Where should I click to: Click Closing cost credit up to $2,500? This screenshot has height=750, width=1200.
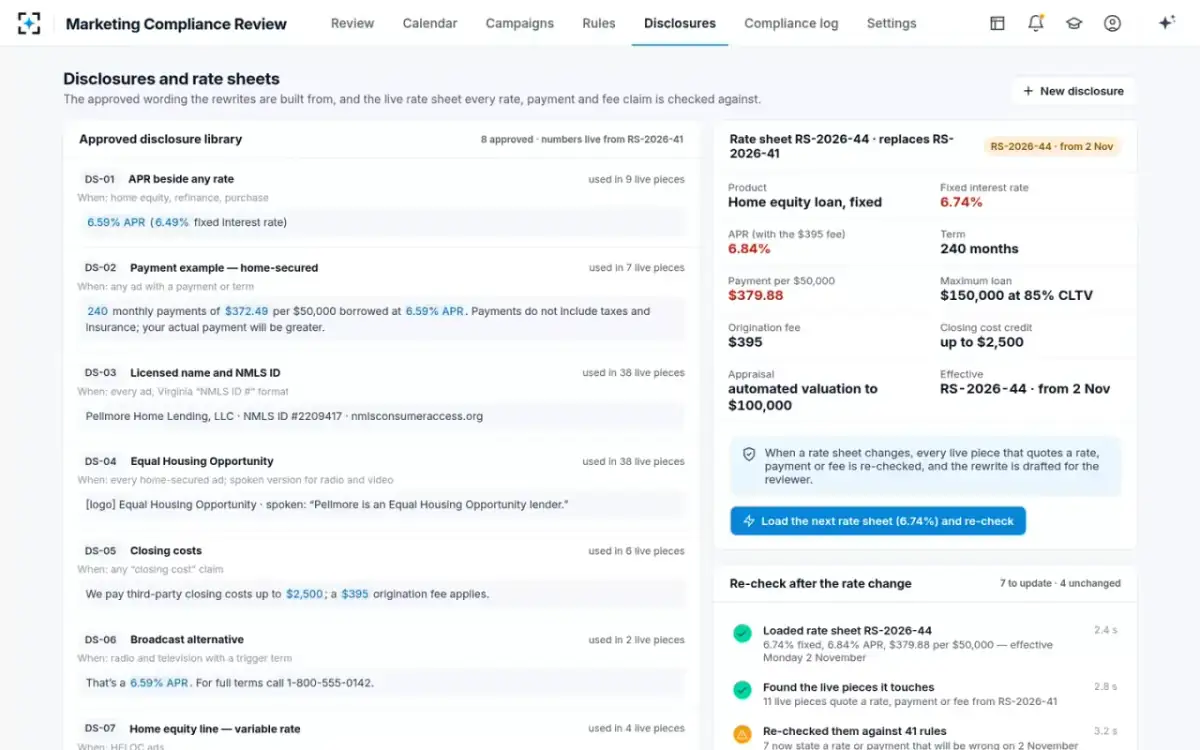pos(982,342)
